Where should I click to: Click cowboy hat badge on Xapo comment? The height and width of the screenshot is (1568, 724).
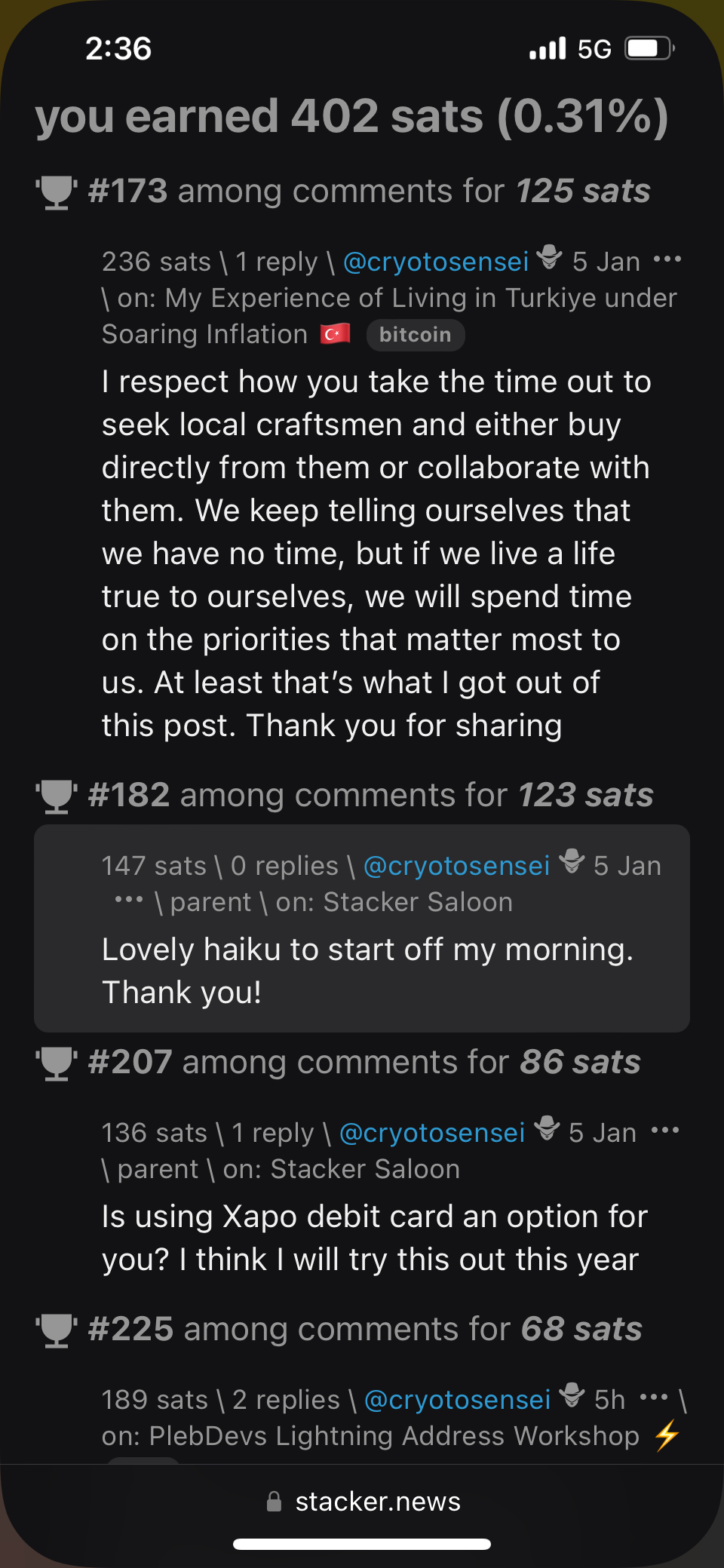[547, 1129]
